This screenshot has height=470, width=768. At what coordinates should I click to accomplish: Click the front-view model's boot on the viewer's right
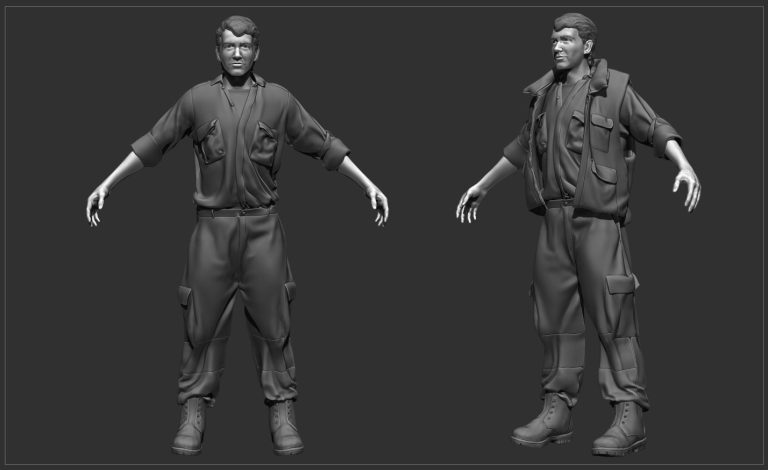pos(283,427)
